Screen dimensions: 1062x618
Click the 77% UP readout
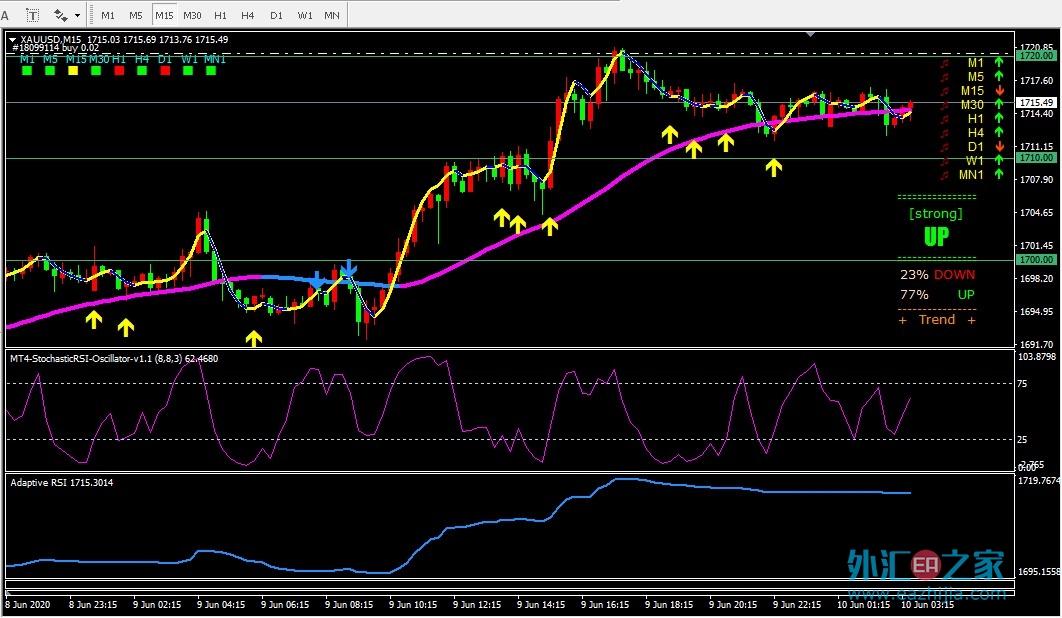point(937,295)
